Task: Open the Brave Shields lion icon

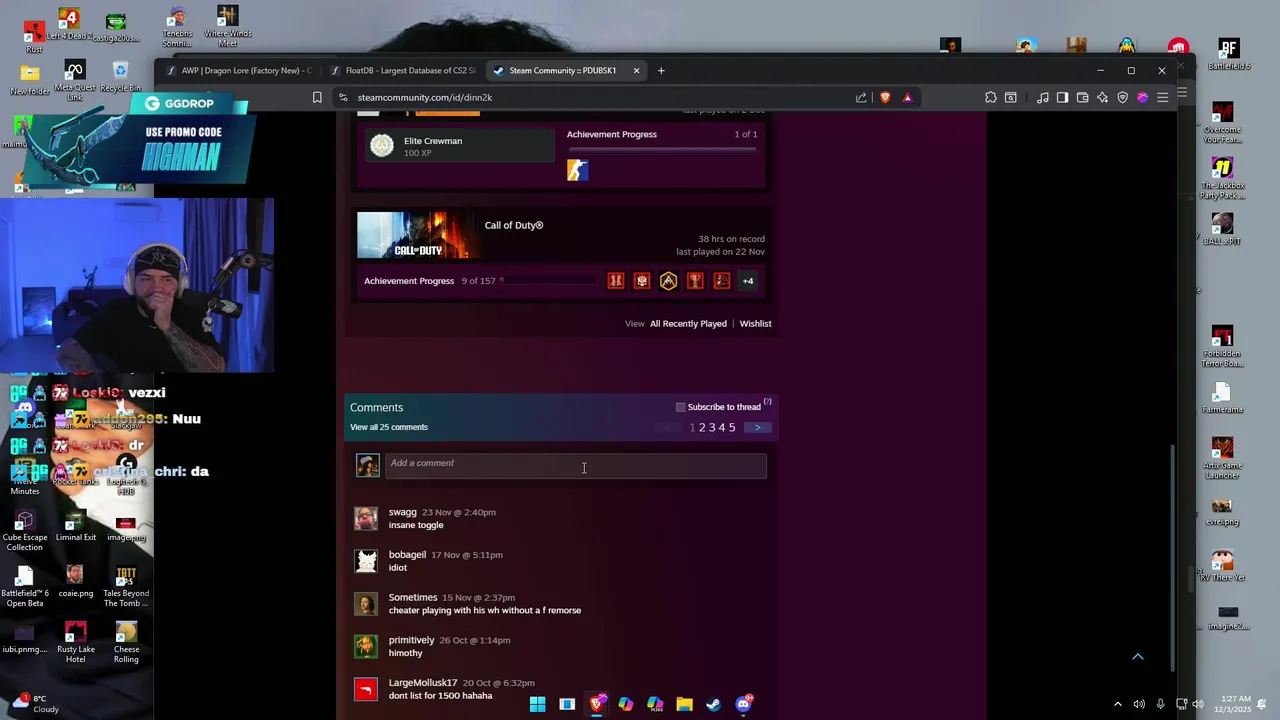Action: [x=885, y=97]
